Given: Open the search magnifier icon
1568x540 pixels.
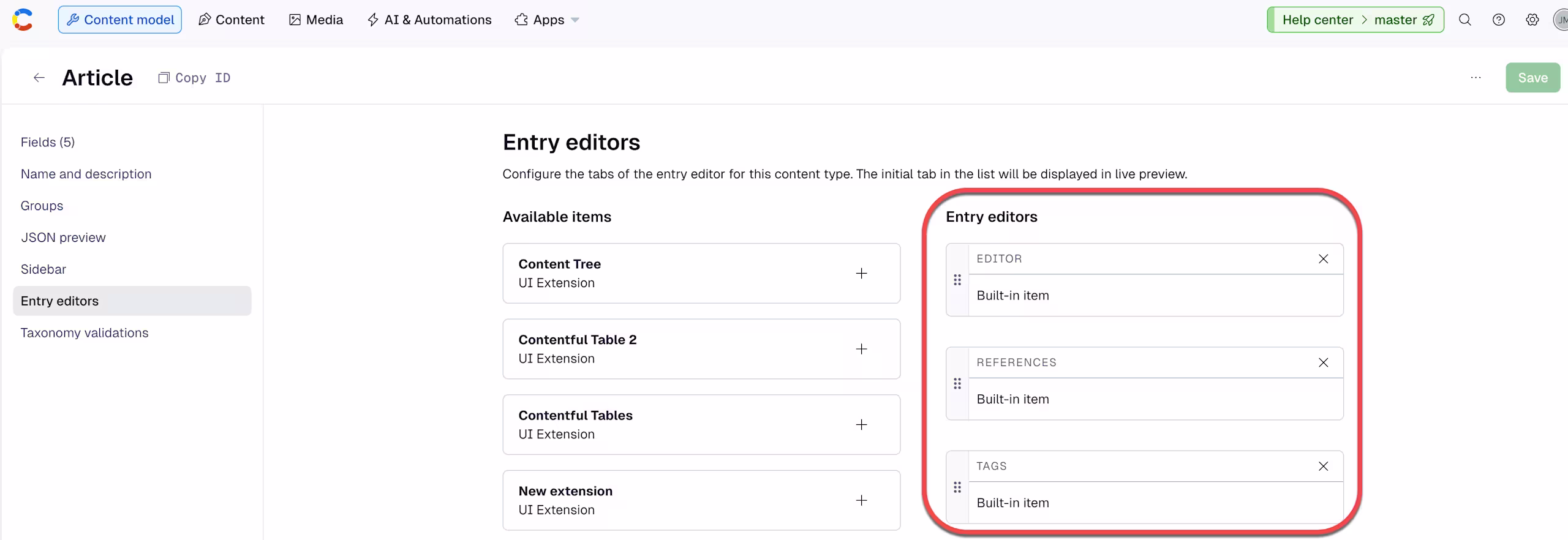Looking at the screenshot, I should (1465, 20).
